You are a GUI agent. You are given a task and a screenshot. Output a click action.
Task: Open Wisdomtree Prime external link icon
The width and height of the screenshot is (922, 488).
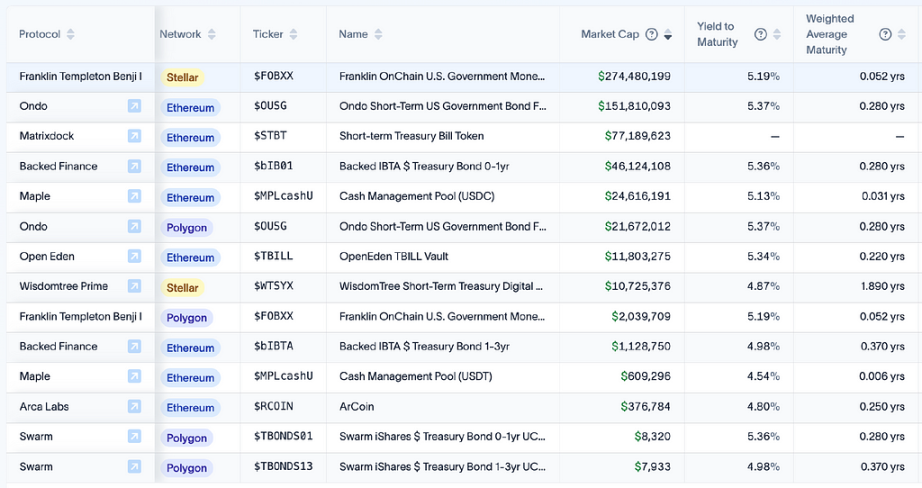pos(135,286)
